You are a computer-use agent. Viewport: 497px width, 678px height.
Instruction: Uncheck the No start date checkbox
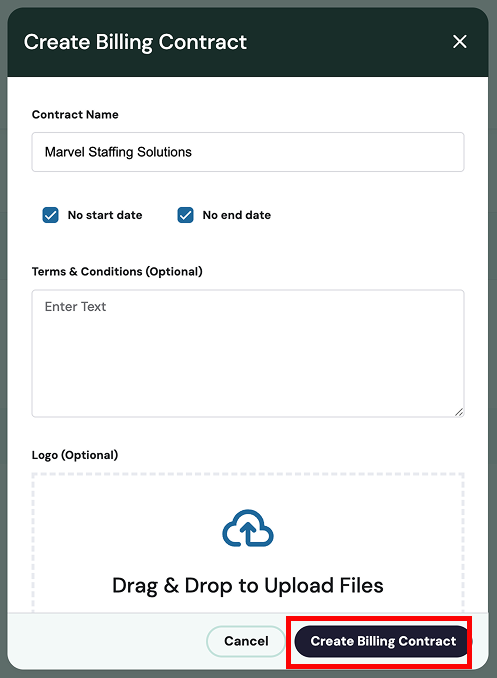coord(51,215)
